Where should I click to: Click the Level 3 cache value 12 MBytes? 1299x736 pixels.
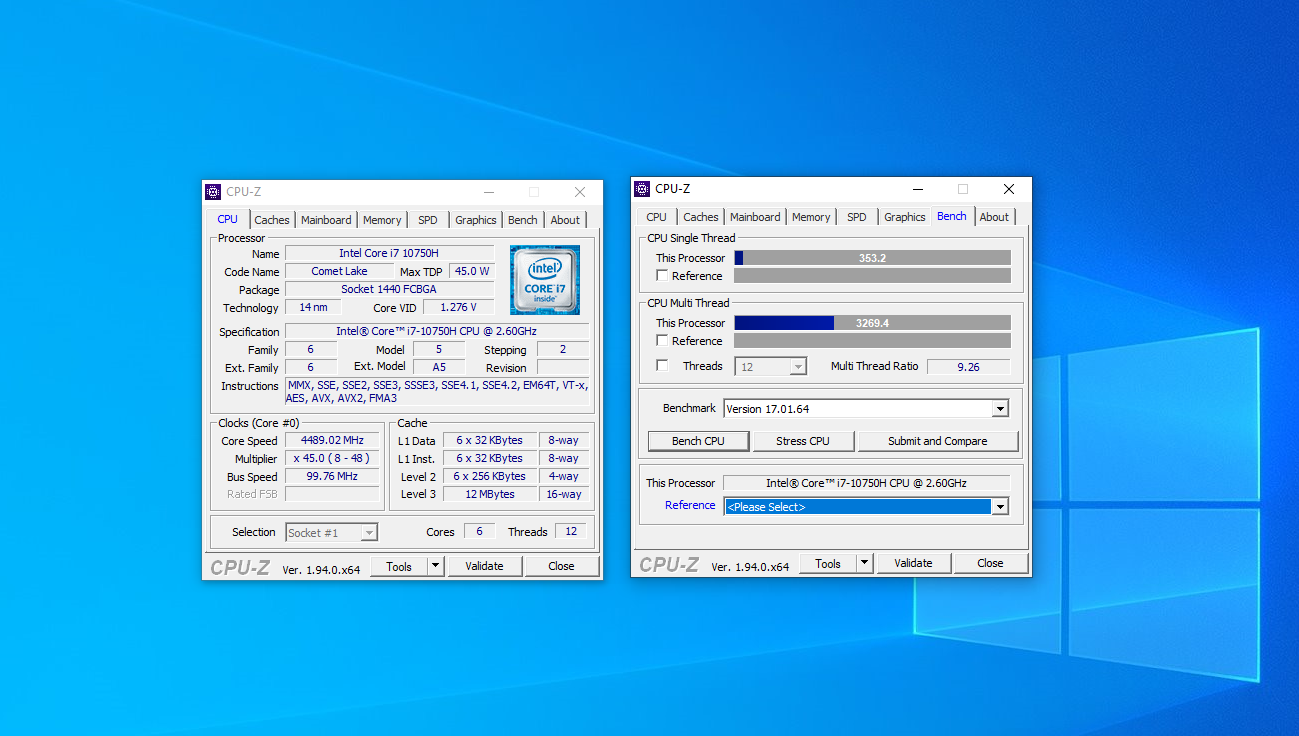(x=490, y=494)
